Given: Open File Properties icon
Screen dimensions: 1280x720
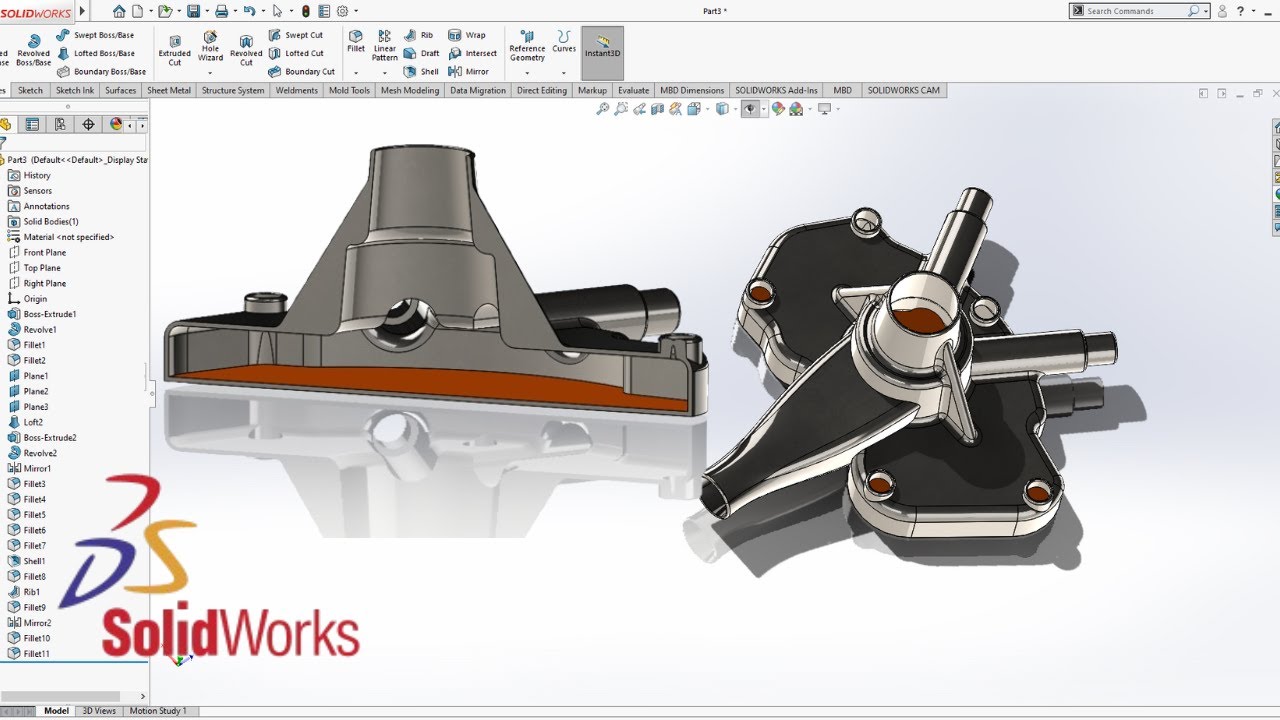Looking at the screenshot, I should (324, 11).
